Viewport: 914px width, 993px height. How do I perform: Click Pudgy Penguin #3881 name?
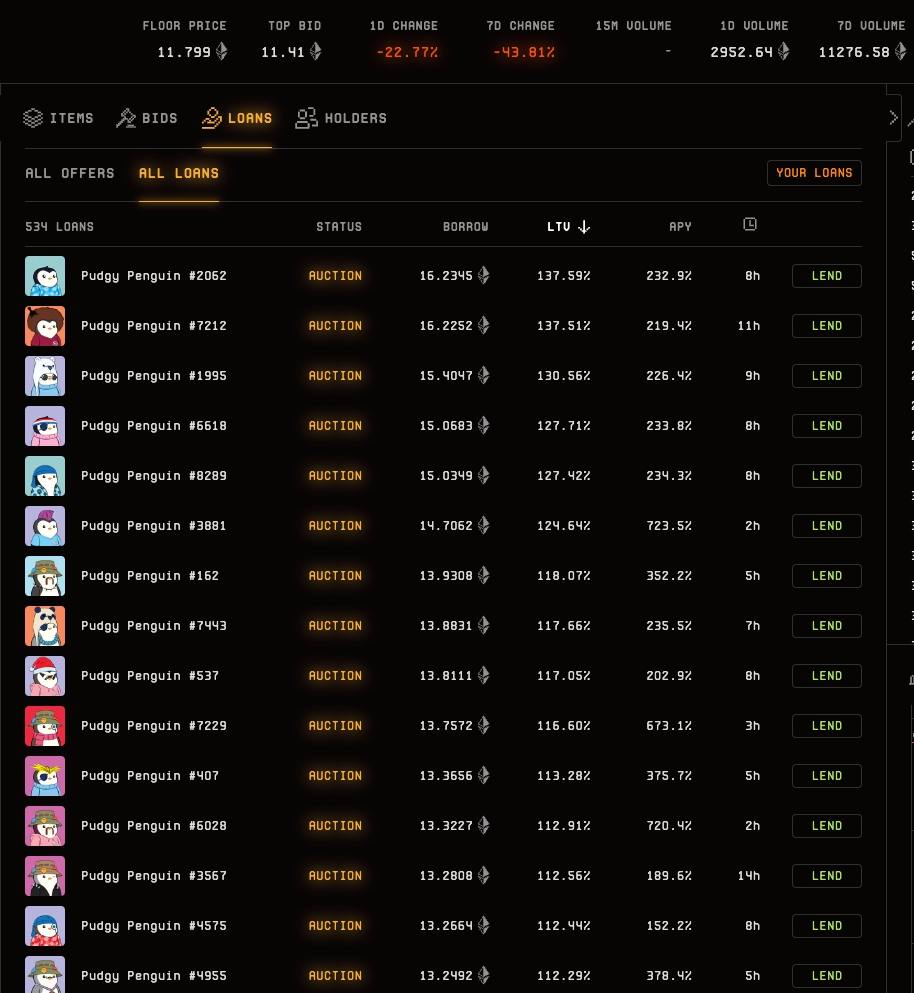[153, 526]
